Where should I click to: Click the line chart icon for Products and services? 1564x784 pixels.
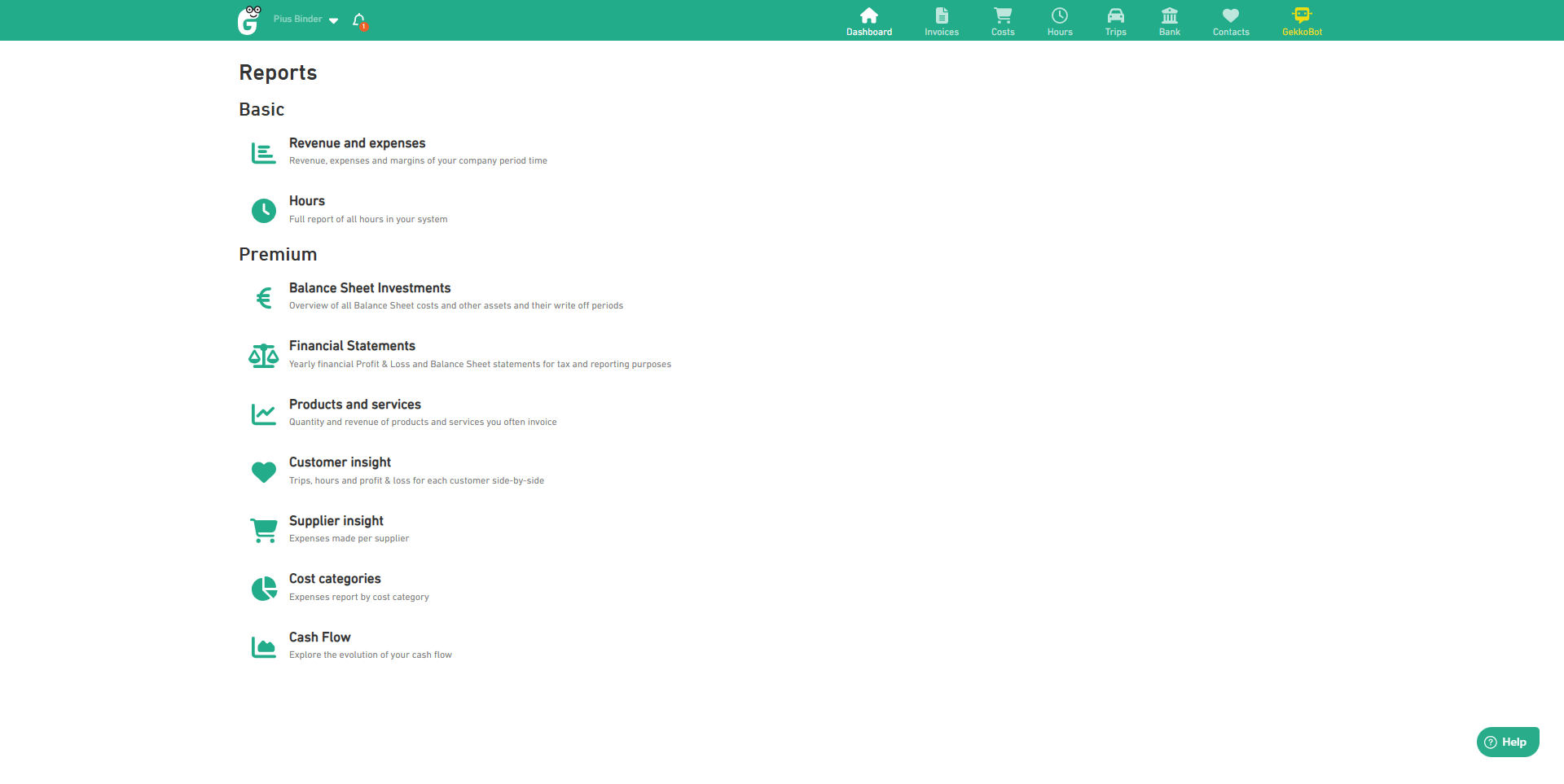263,414
